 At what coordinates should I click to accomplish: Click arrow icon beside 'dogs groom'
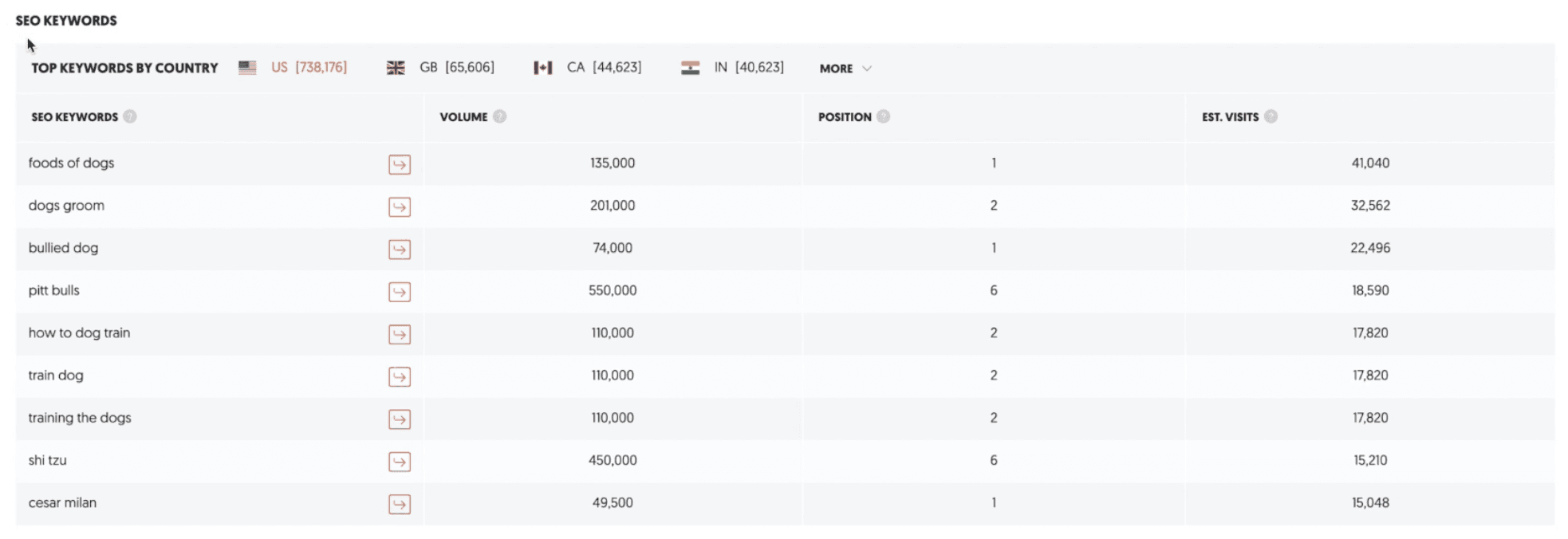[x=399, y=207]
